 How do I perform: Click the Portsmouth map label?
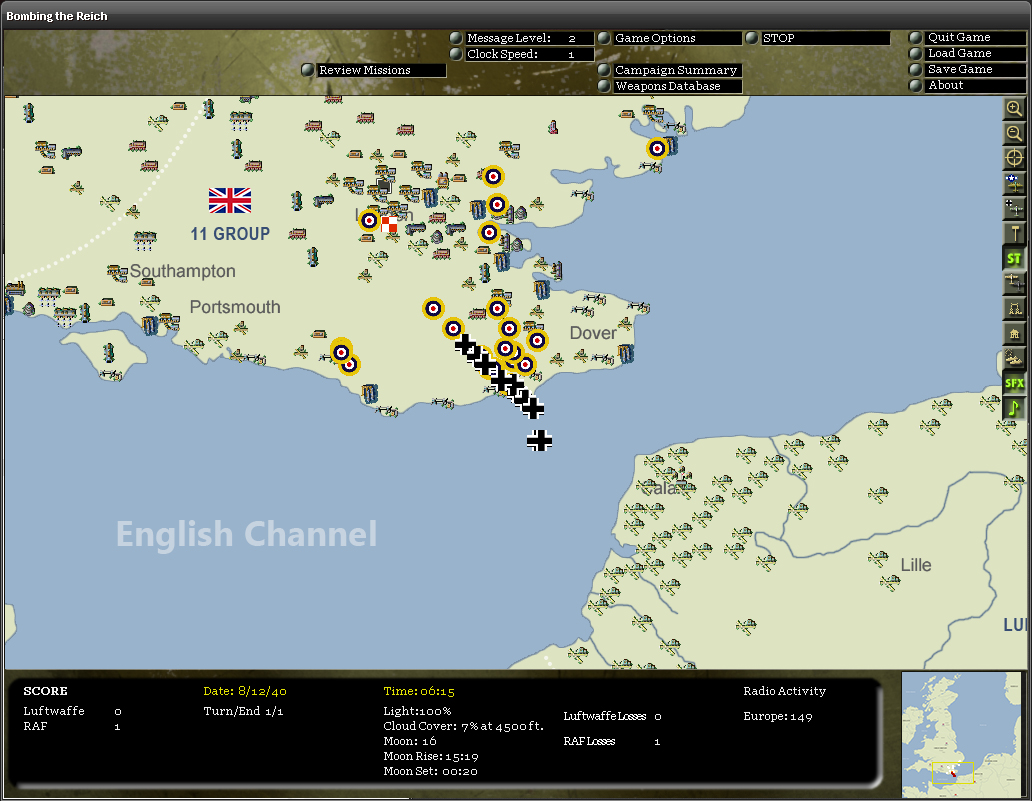[x=235, y=307]
